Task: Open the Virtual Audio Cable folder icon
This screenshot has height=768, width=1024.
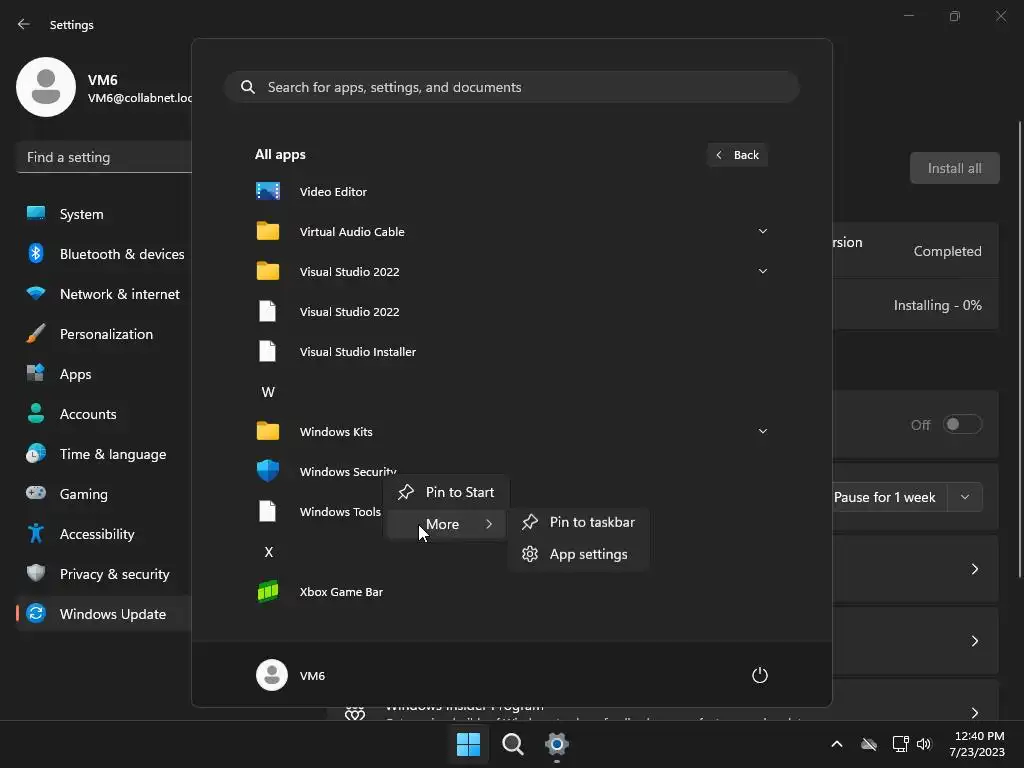Action: tap(268, 231)
